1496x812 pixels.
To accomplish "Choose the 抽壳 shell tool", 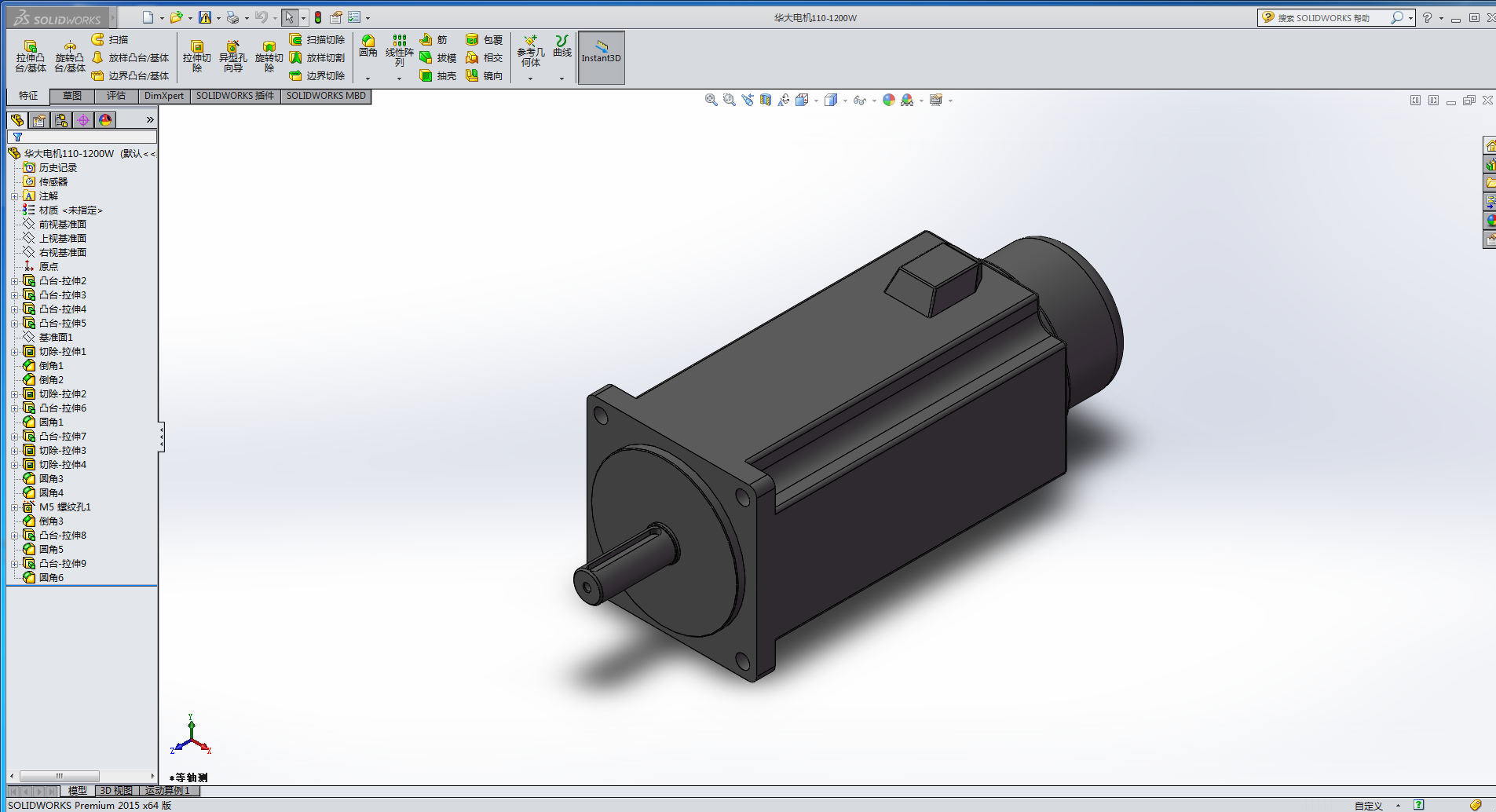I will click(x=438, y=76).
